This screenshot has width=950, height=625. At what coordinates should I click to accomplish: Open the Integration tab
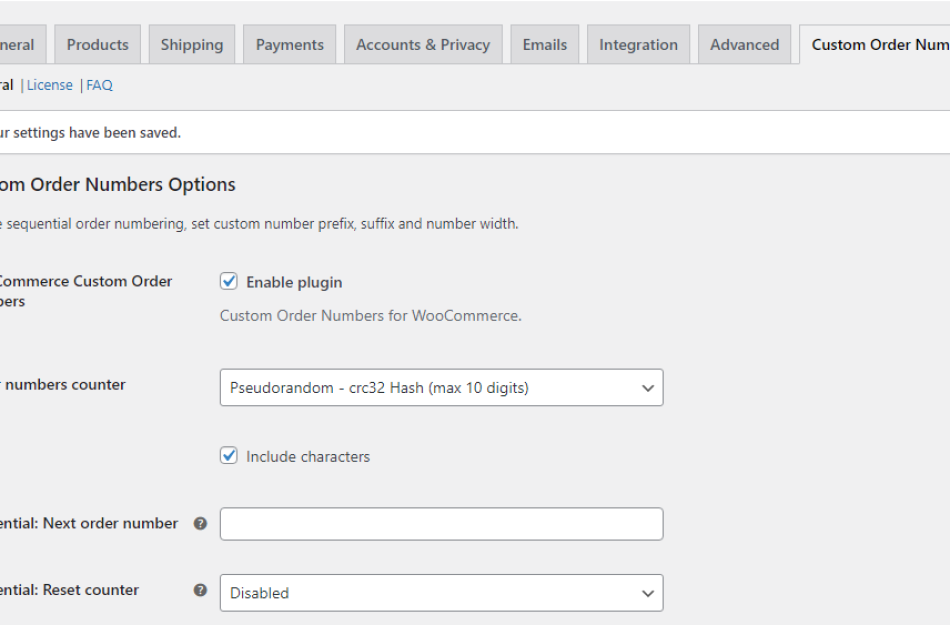click(637, 43)
